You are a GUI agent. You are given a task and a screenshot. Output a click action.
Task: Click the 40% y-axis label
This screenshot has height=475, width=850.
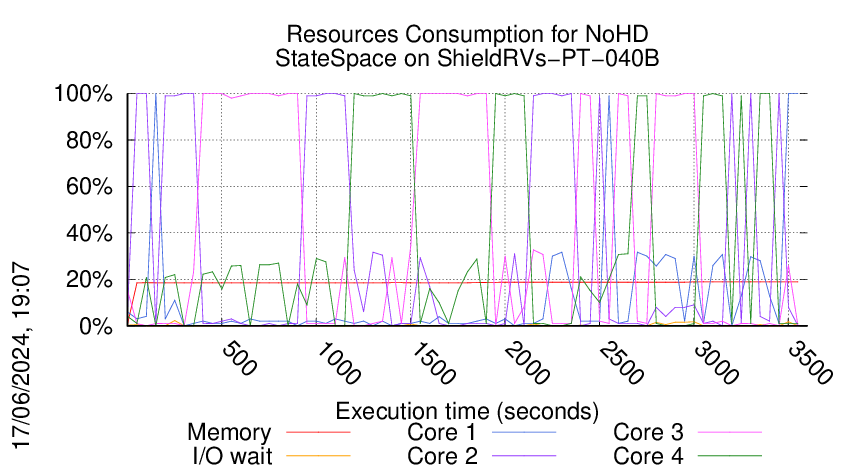pyautogui.click(x=89, y=234)
